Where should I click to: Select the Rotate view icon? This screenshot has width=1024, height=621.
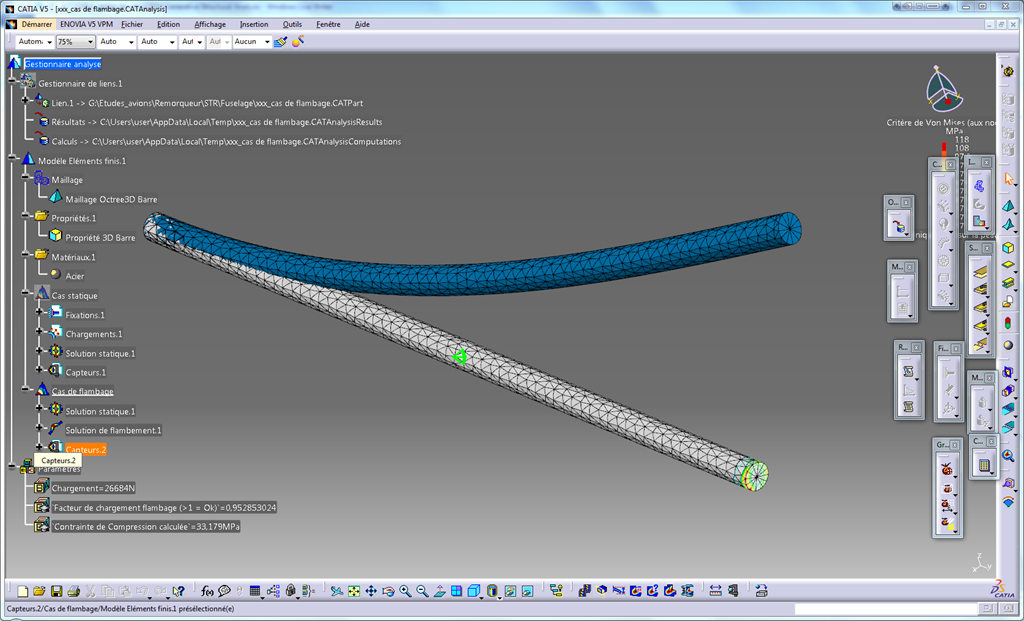click(388, 591)
